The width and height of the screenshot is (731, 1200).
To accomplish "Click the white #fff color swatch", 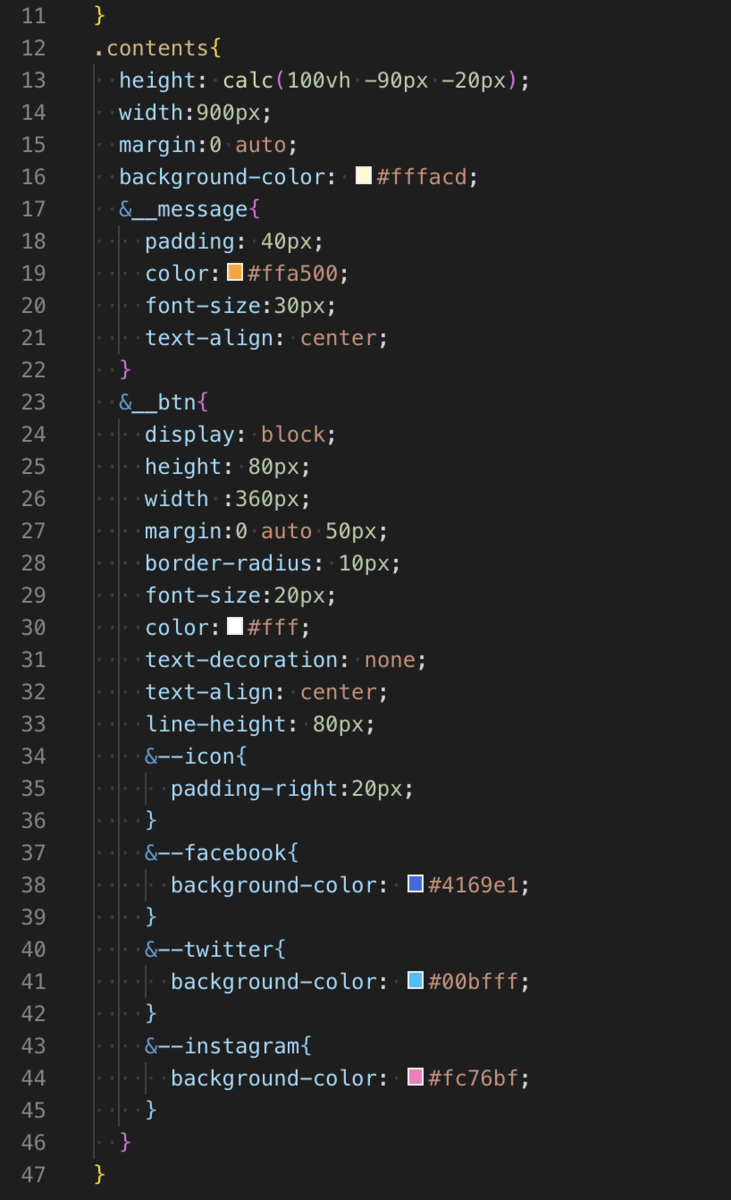I will coord(235,627).
